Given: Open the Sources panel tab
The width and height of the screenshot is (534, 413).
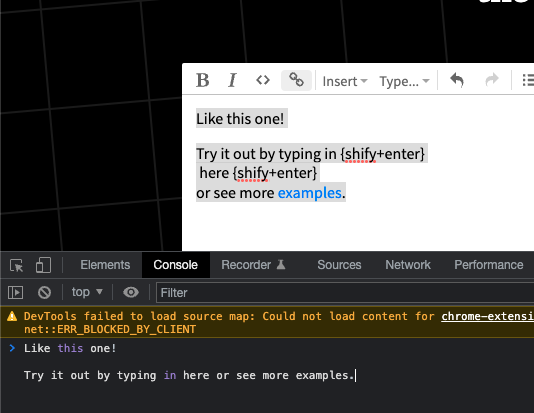Looking at the screenshot, I should [339, 265].
